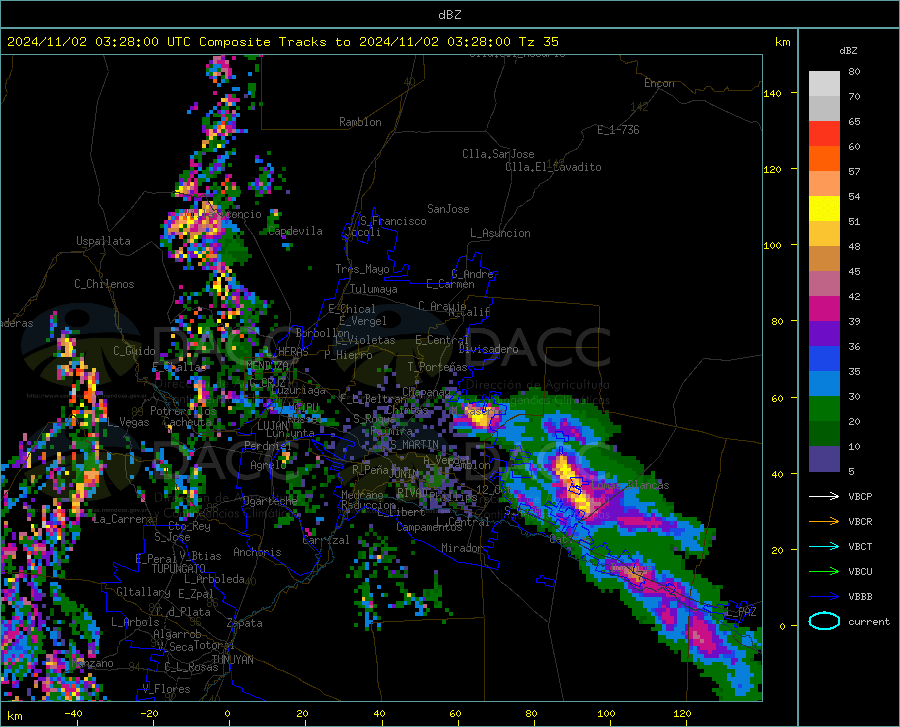The image size is (900, 727).
Task: Click the 'VBCP' legend label
Action: coord(860,496)
